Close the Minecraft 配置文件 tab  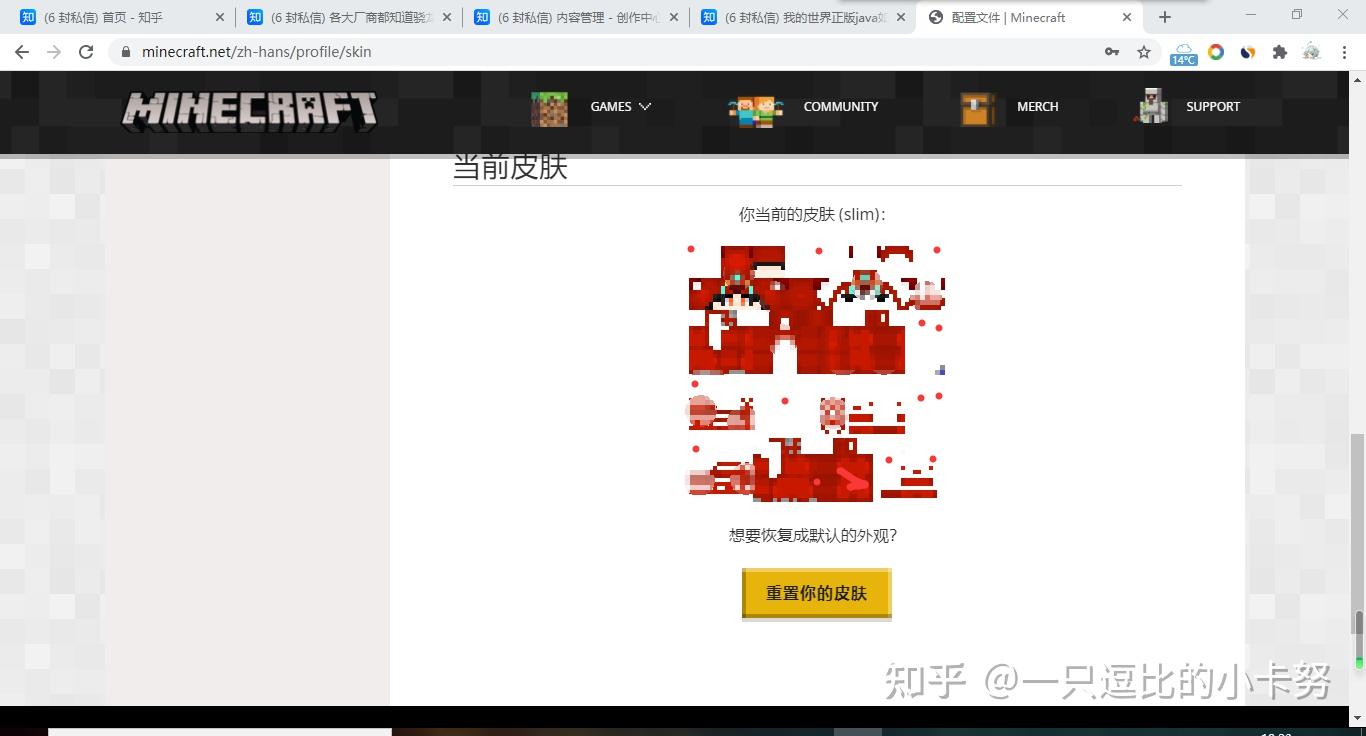pos(1127,17)
